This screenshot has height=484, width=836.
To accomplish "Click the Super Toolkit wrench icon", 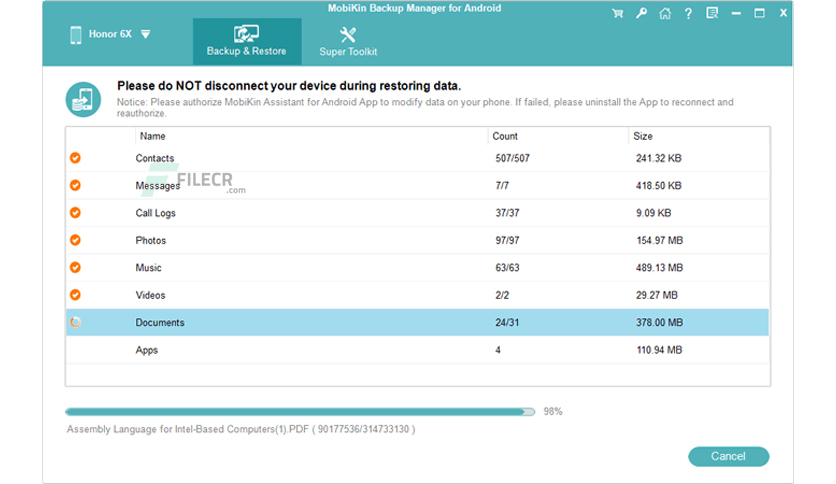I will (x=348, y=35).
